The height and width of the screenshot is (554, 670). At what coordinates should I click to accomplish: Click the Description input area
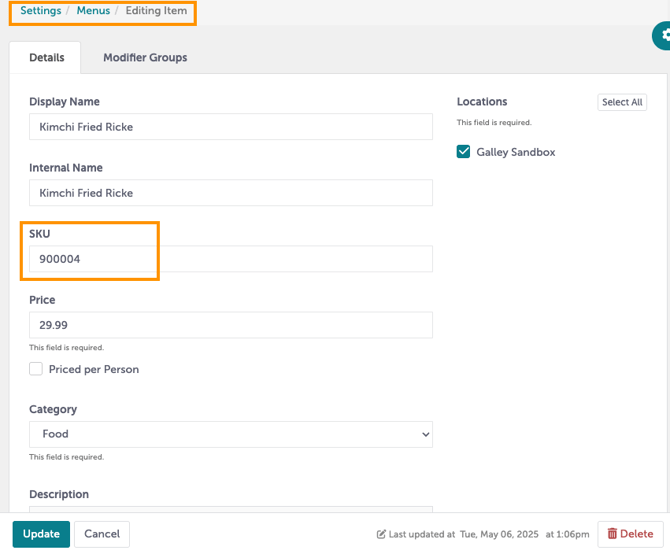pyautogui.click(x=231, y=511)
